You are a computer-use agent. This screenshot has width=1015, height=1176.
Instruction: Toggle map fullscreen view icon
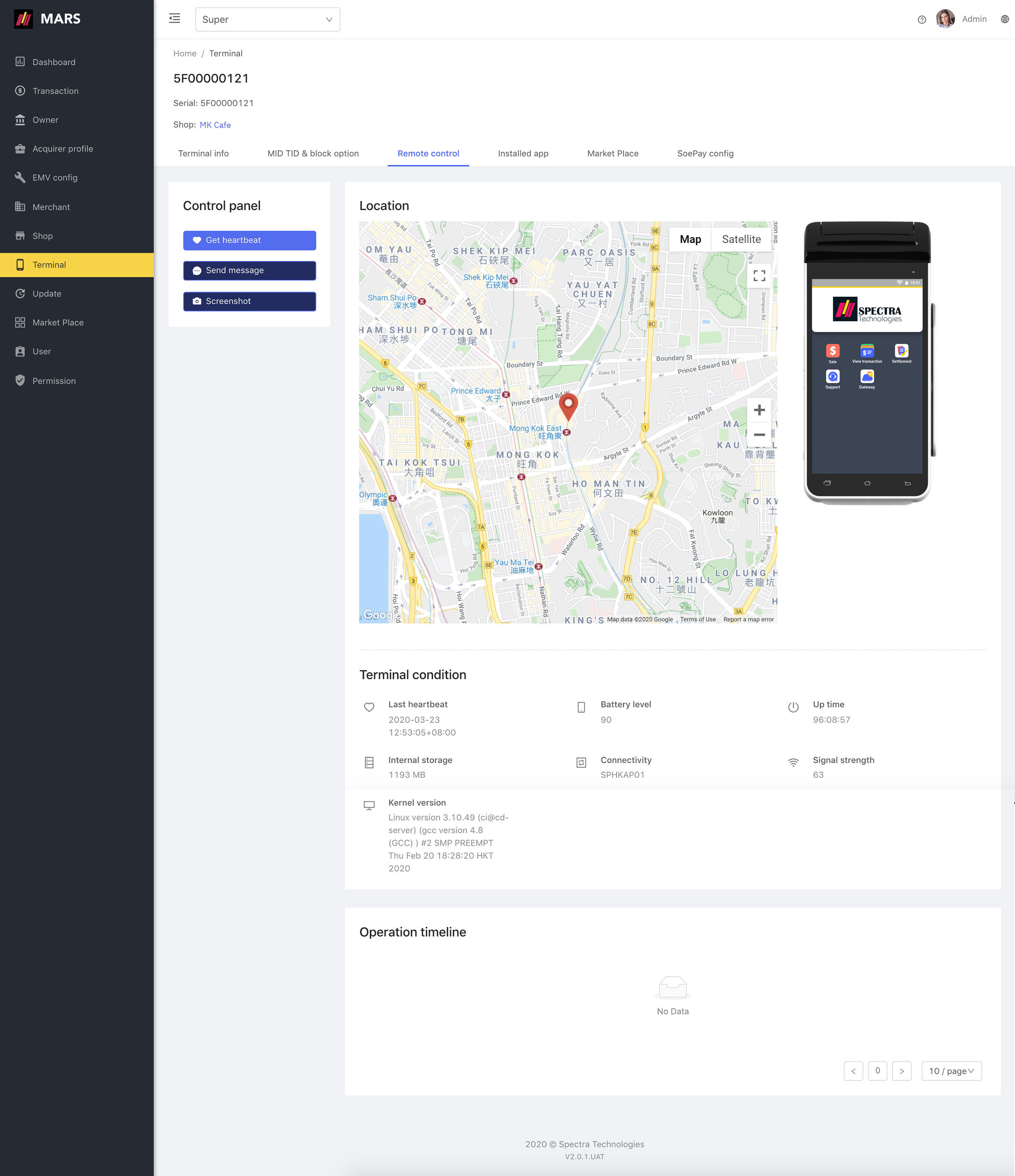759,276
